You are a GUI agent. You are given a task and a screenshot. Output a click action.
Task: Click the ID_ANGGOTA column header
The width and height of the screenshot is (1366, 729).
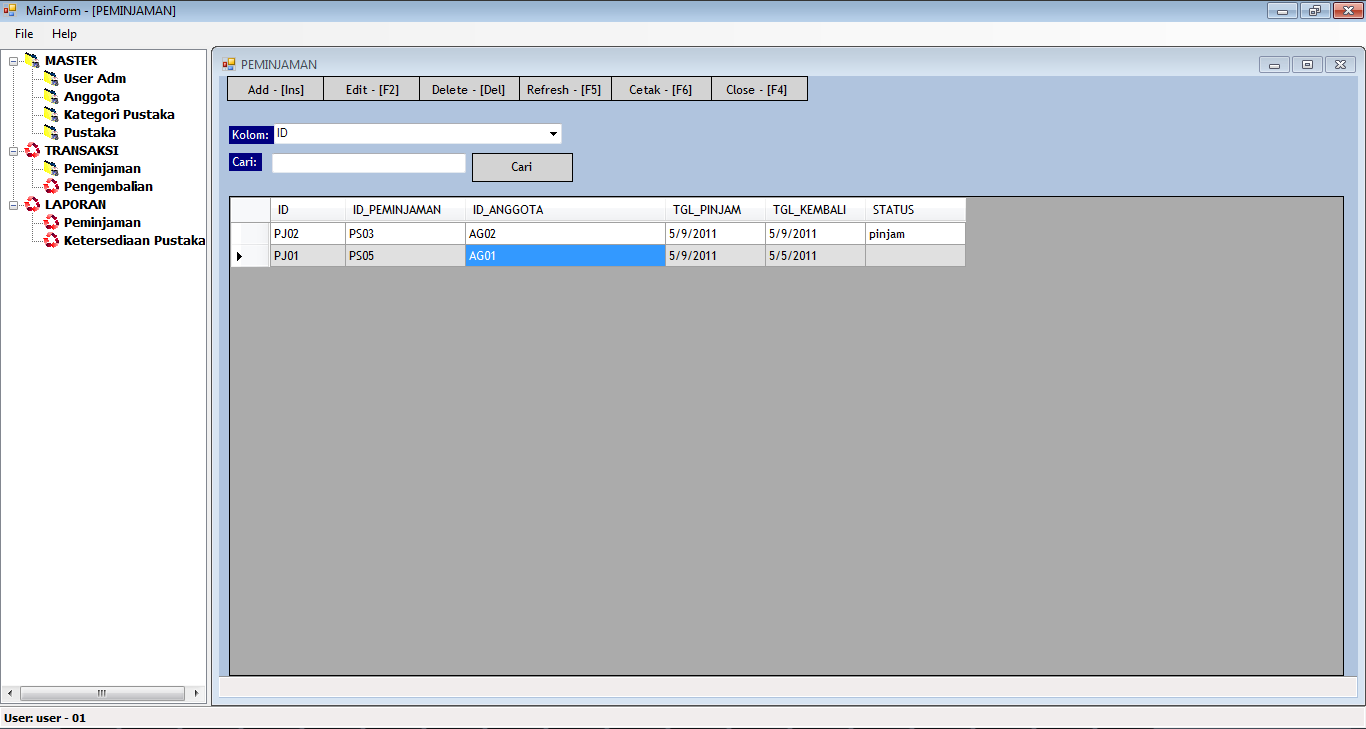tap(565, 210)
